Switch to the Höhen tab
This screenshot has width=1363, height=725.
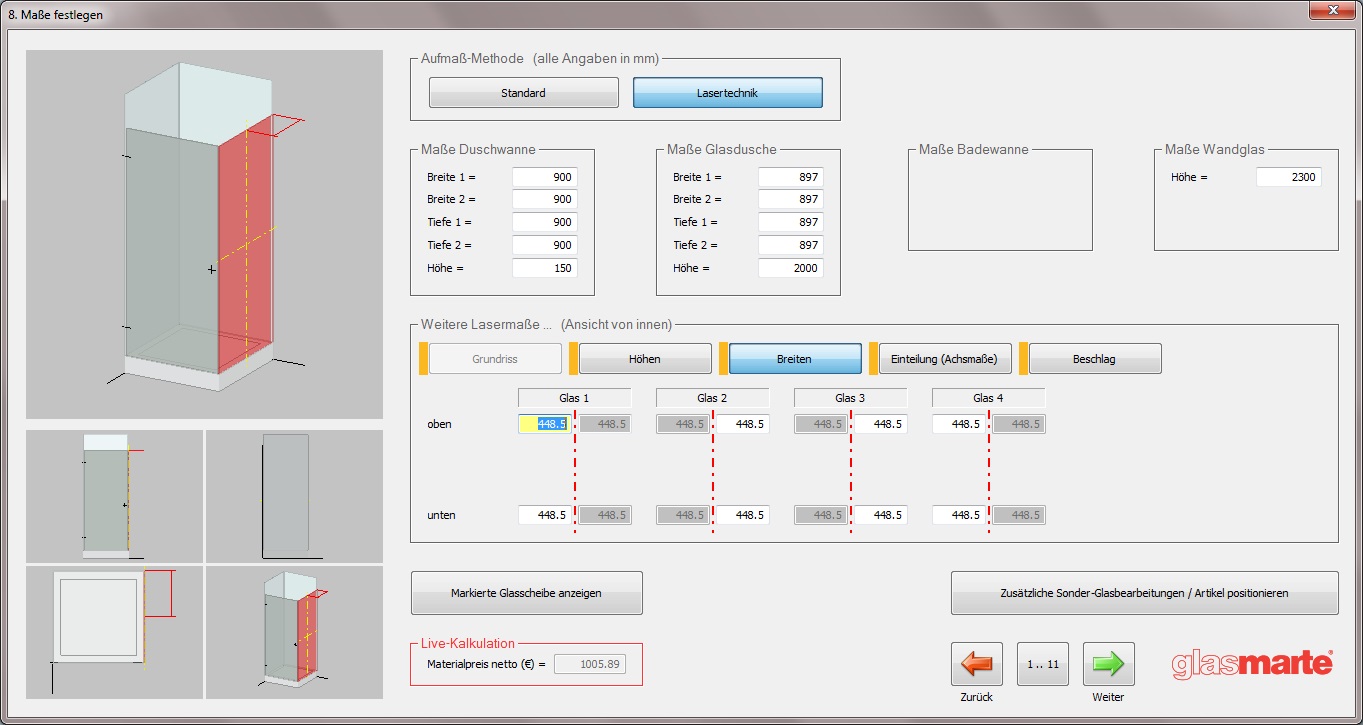(644, 359)
